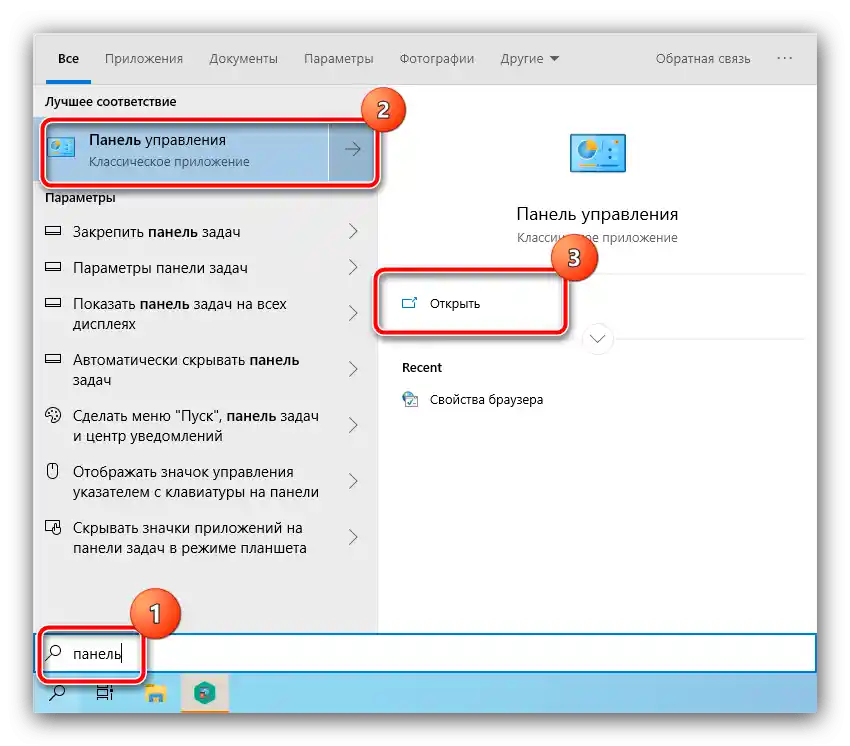
Task: Click the Параметры section heading
Action: click(x=80, y=198)
